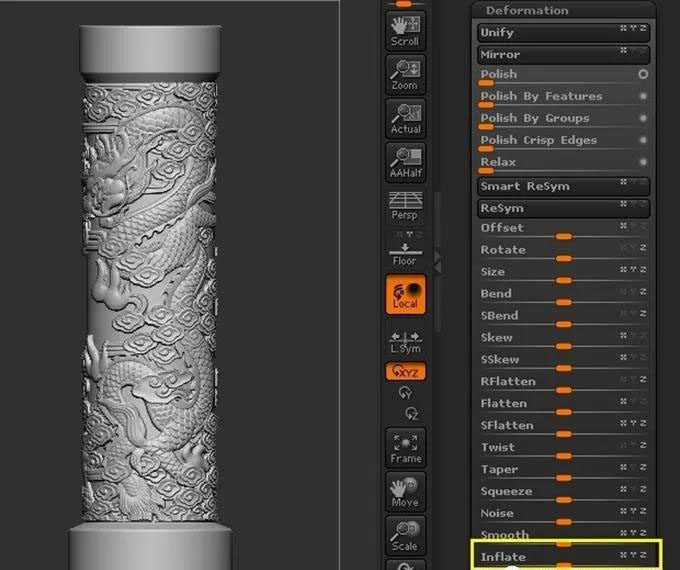
Task: Click the Bend slider handle
Action: point(564,302)
